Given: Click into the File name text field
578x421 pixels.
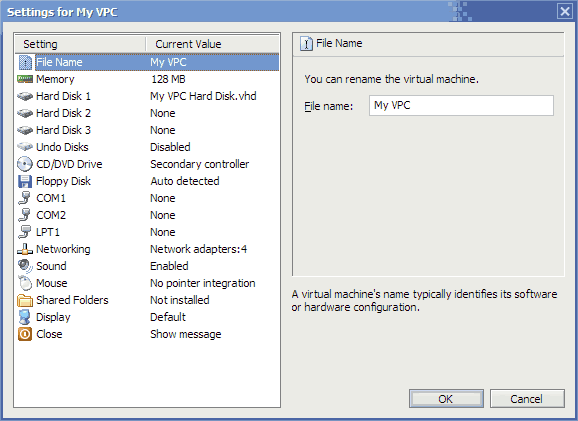Looking at the screenshot, I should pyautogui.click(x=461, y=105).
